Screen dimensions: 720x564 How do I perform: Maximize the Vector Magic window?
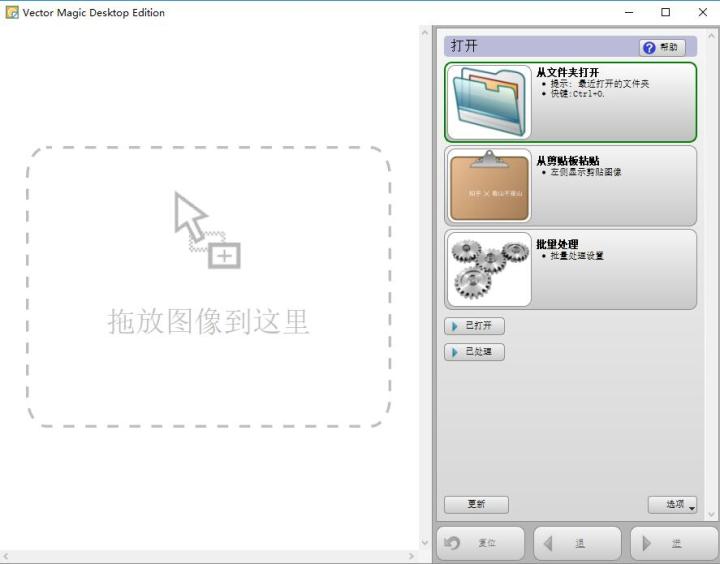665,12
